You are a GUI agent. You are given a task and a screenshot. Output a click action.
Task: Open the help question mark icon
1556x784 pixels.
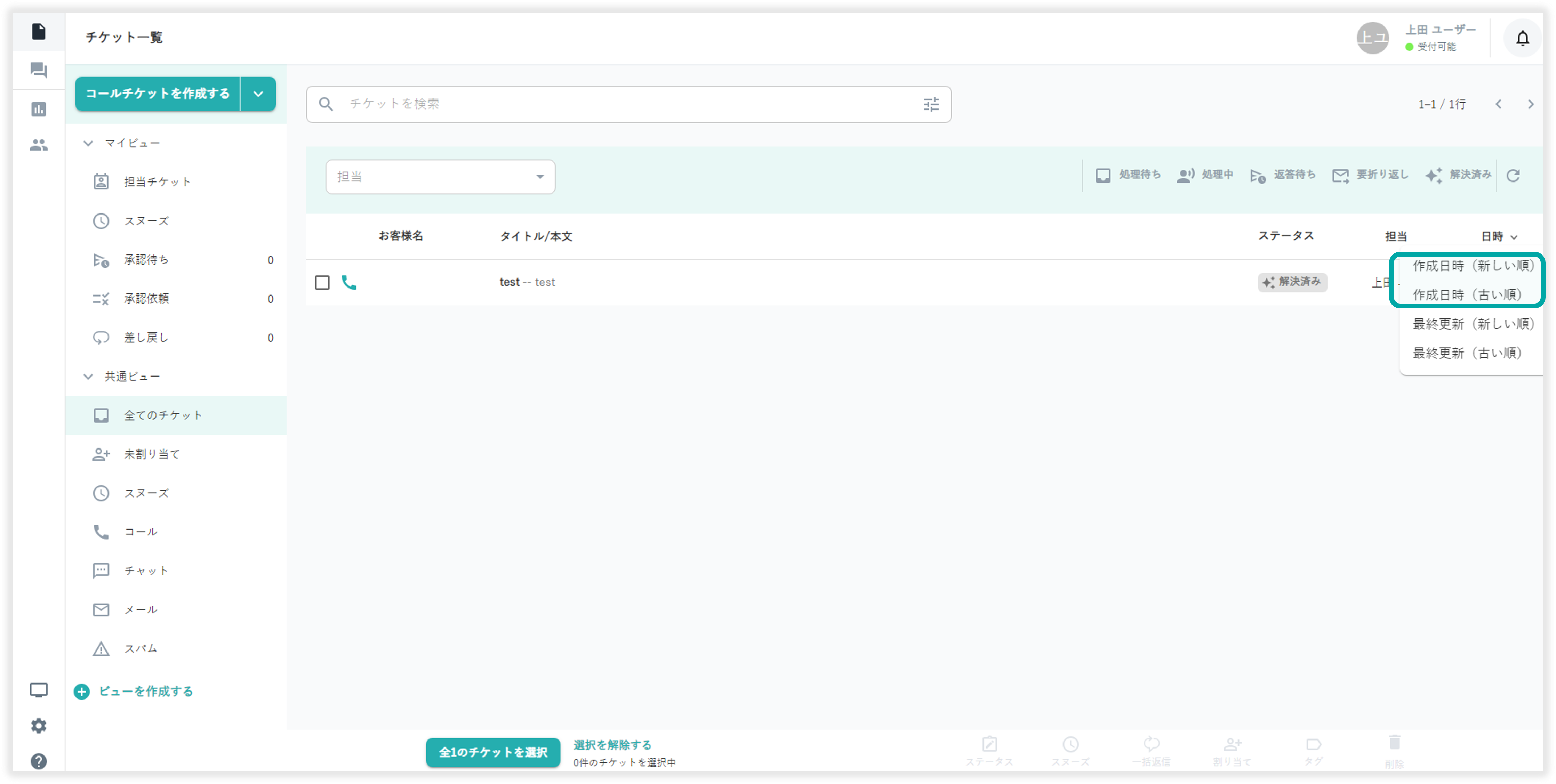pyautogui.click(x=39, y=761)
